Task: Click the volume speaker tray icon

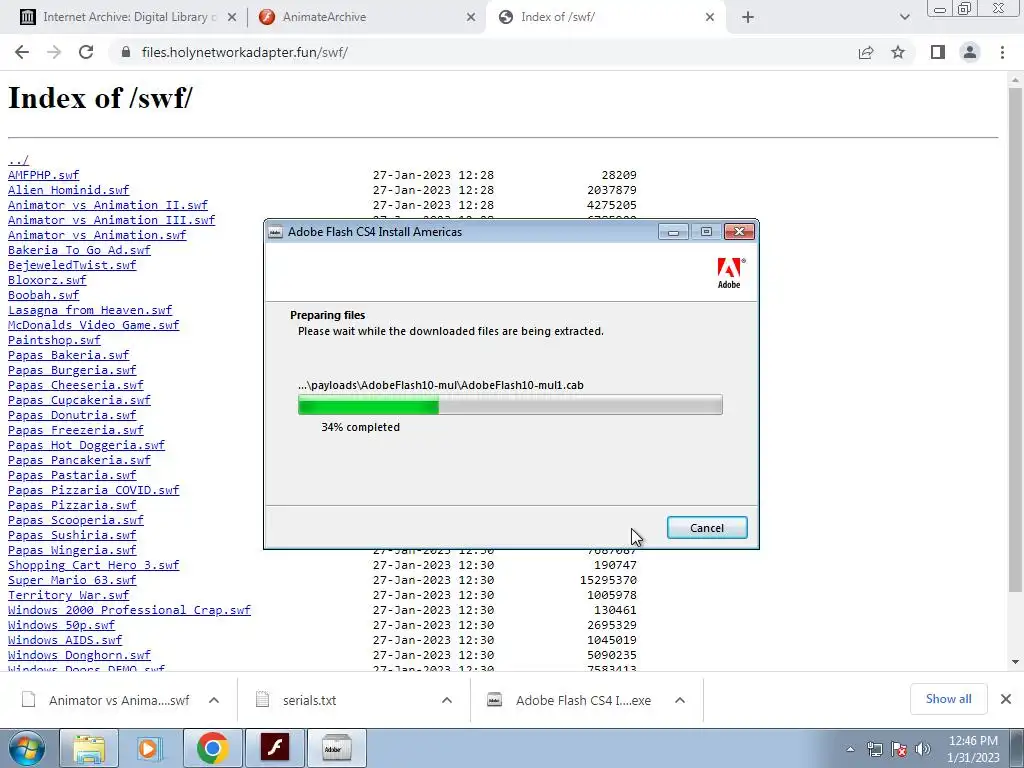Action: pyautogui.click(x=923, y=749)
